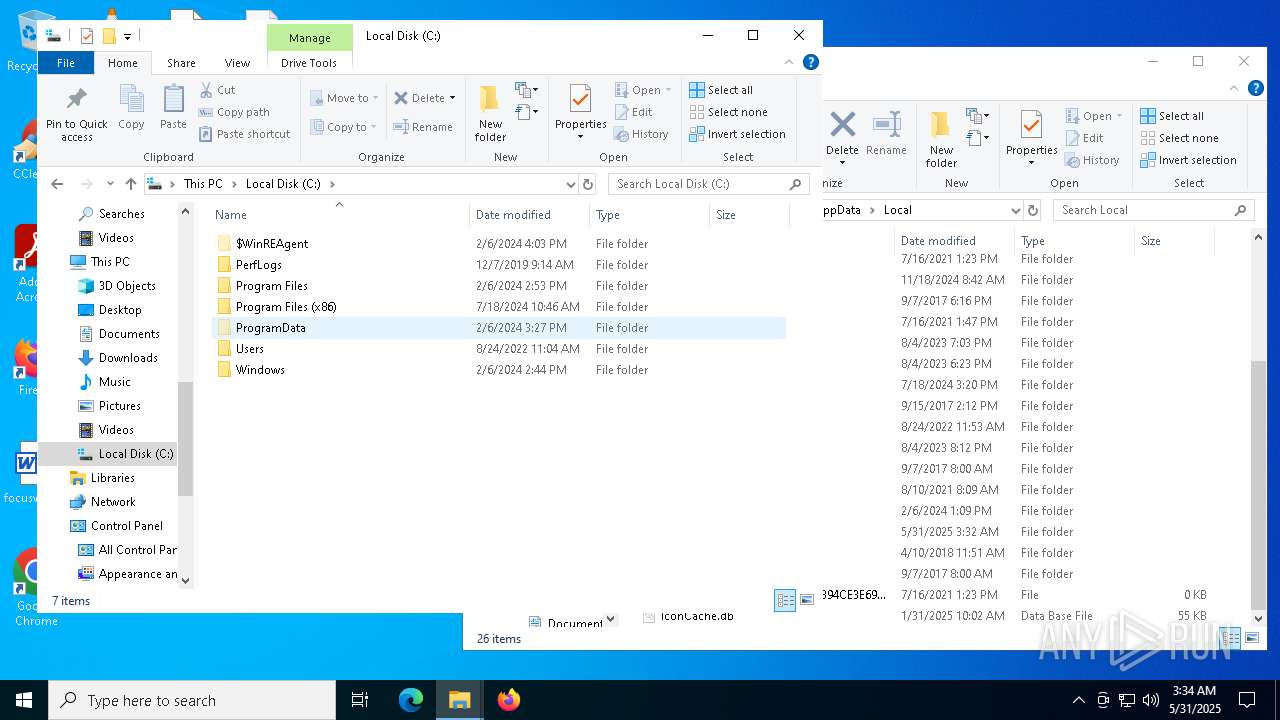
Task: Open Microsoft Edge from the taskbar
Action: point(411,700)
